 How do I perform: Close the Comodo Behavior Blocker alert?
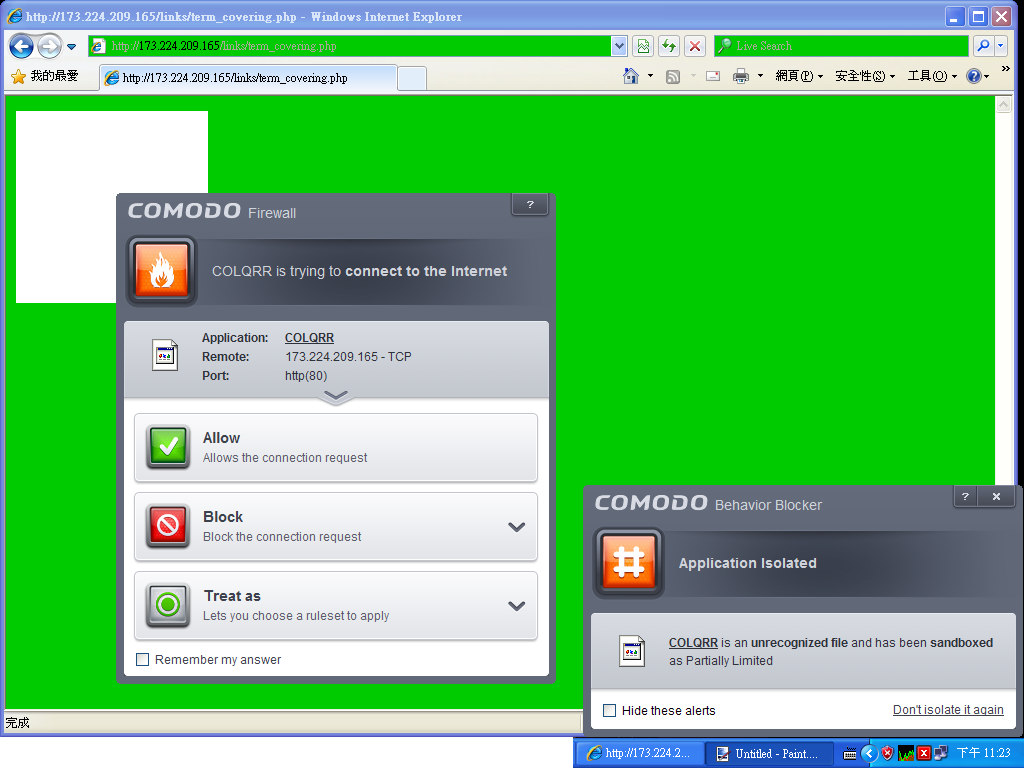coord(997,496)
